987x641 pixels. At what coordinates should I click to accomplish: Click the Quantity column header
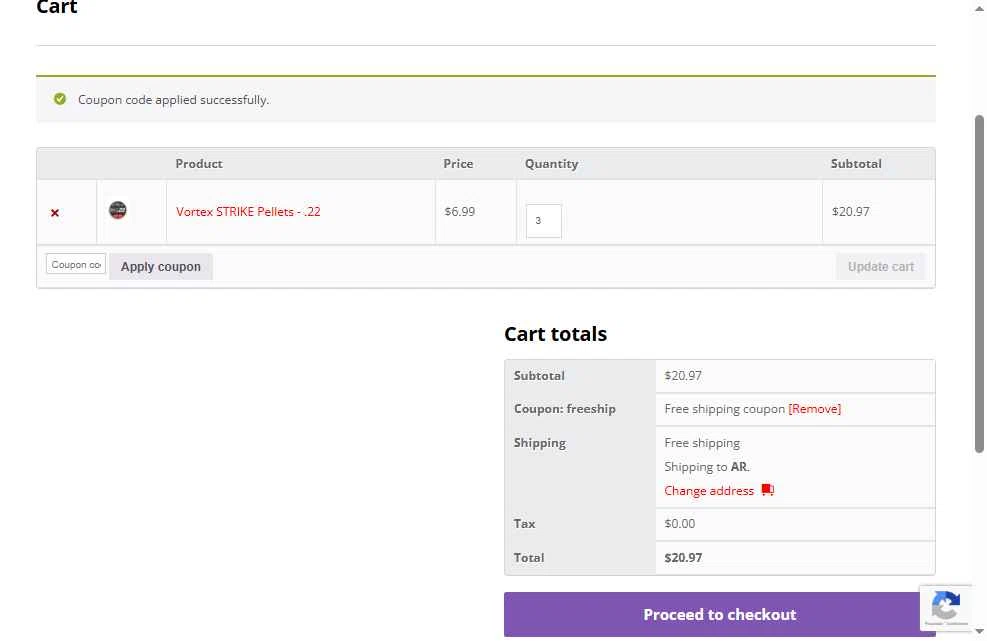(x=551, y=164)
